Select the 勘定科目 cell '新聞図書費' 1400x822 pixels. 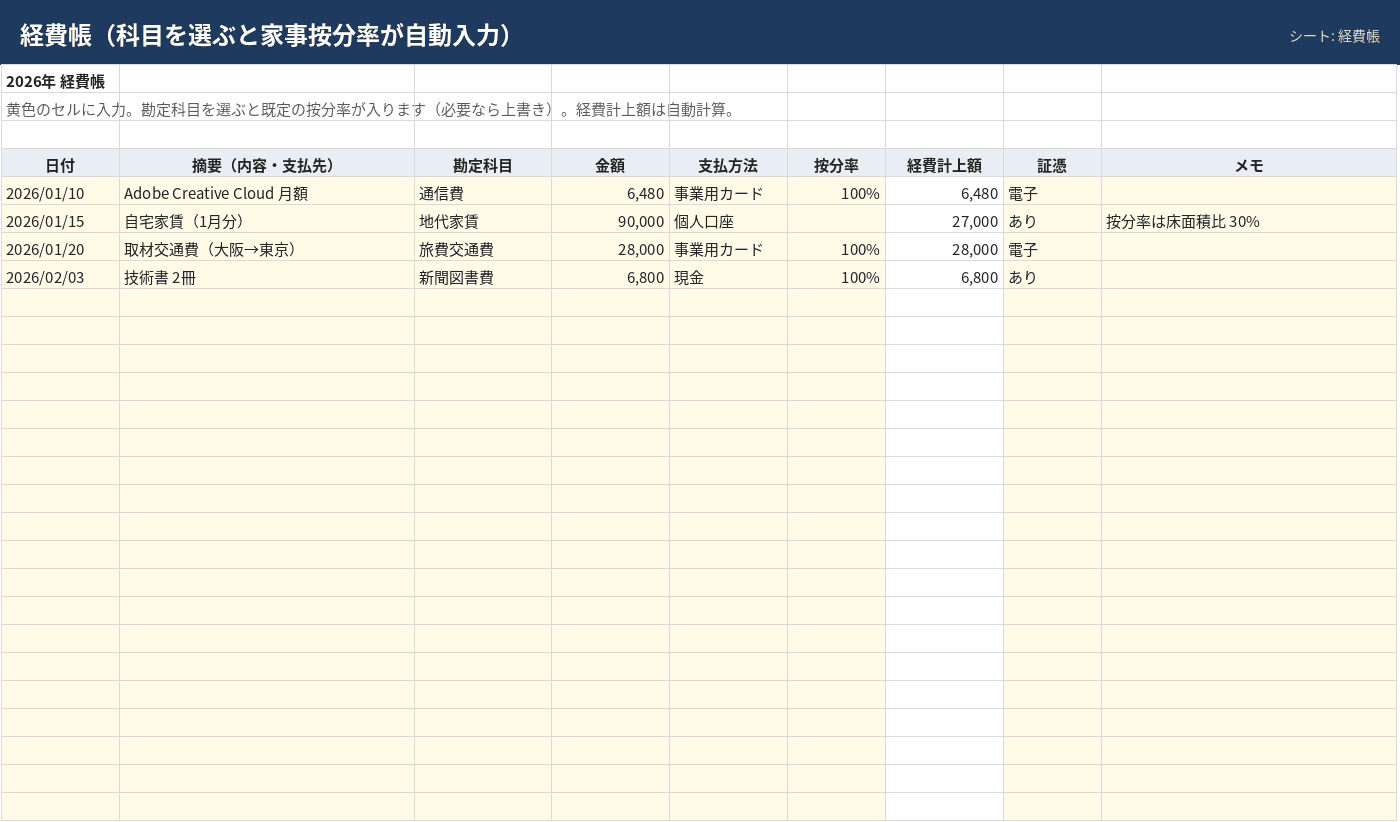(483, 276)
